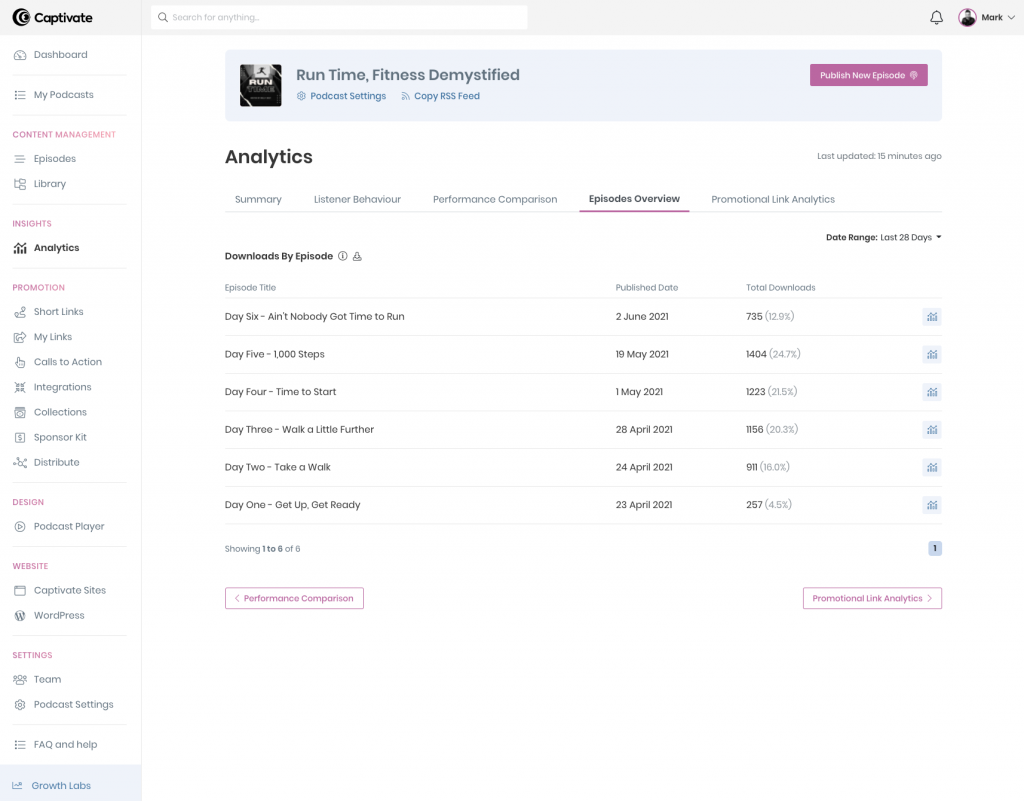This screenshot has height=801, width=1024.
Task: Open analytics chart for Day Three - Walk a Little Further
Action: [x=932, y=429]
